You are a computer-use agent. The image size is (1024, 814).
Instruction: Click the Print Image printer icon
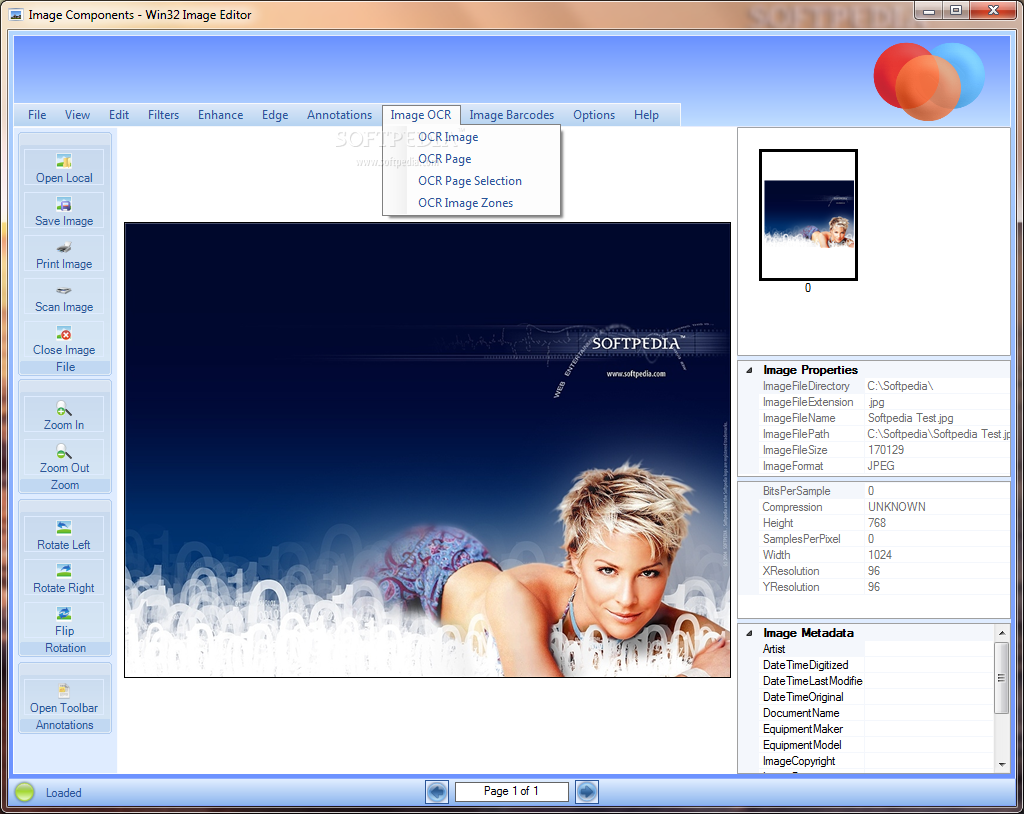pyautogui.click(x=64, y=247)
